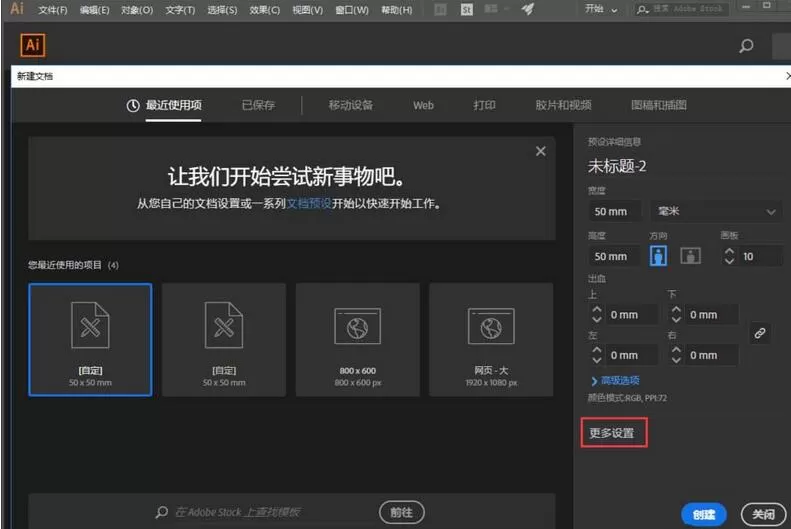Click the right bleed 0 mm field
The image size is (791, 529).
[x=712, y=355]
